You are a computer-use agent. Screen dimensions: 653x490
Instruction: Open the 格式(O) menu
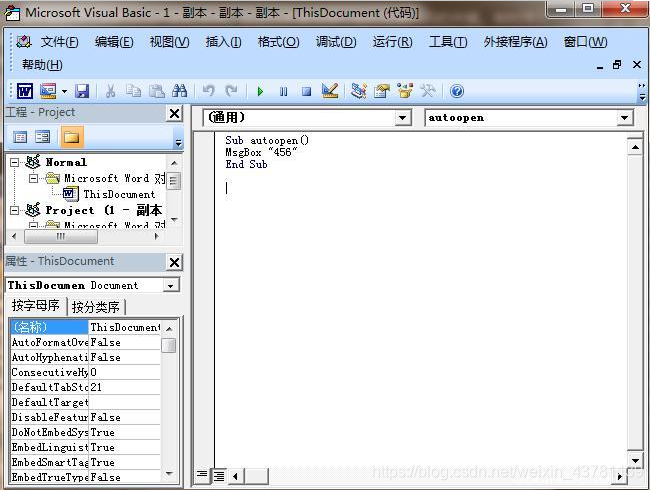(278, 42)
